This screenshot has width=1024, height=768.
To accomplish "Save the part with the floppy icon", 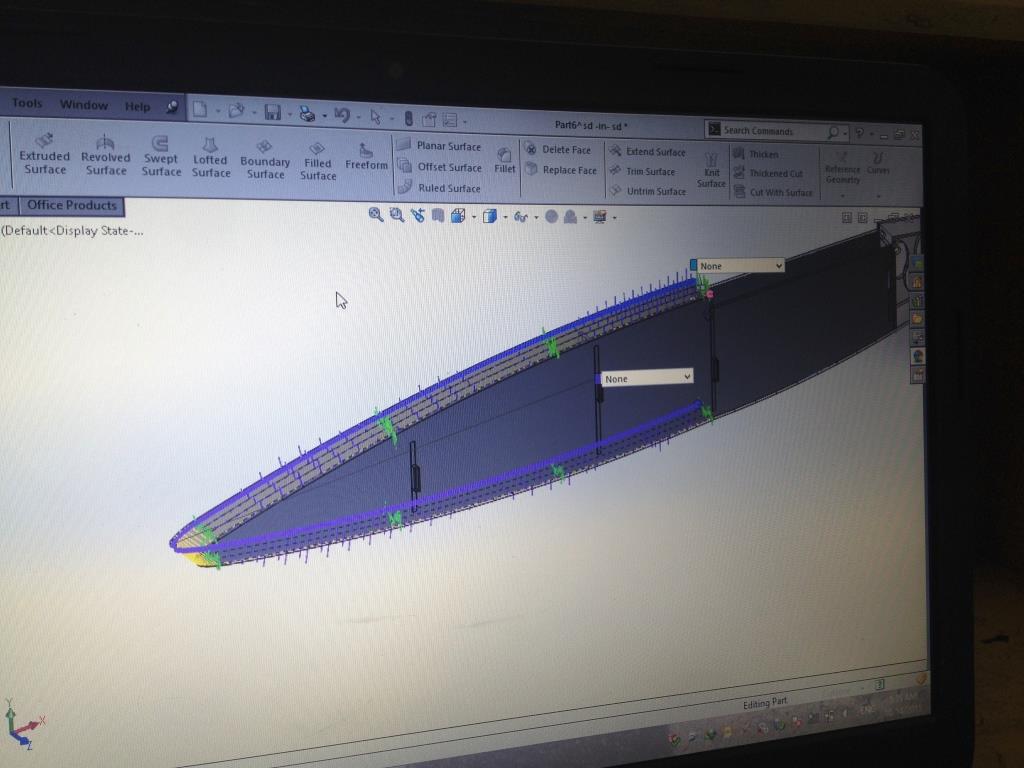I will point(272,112).
